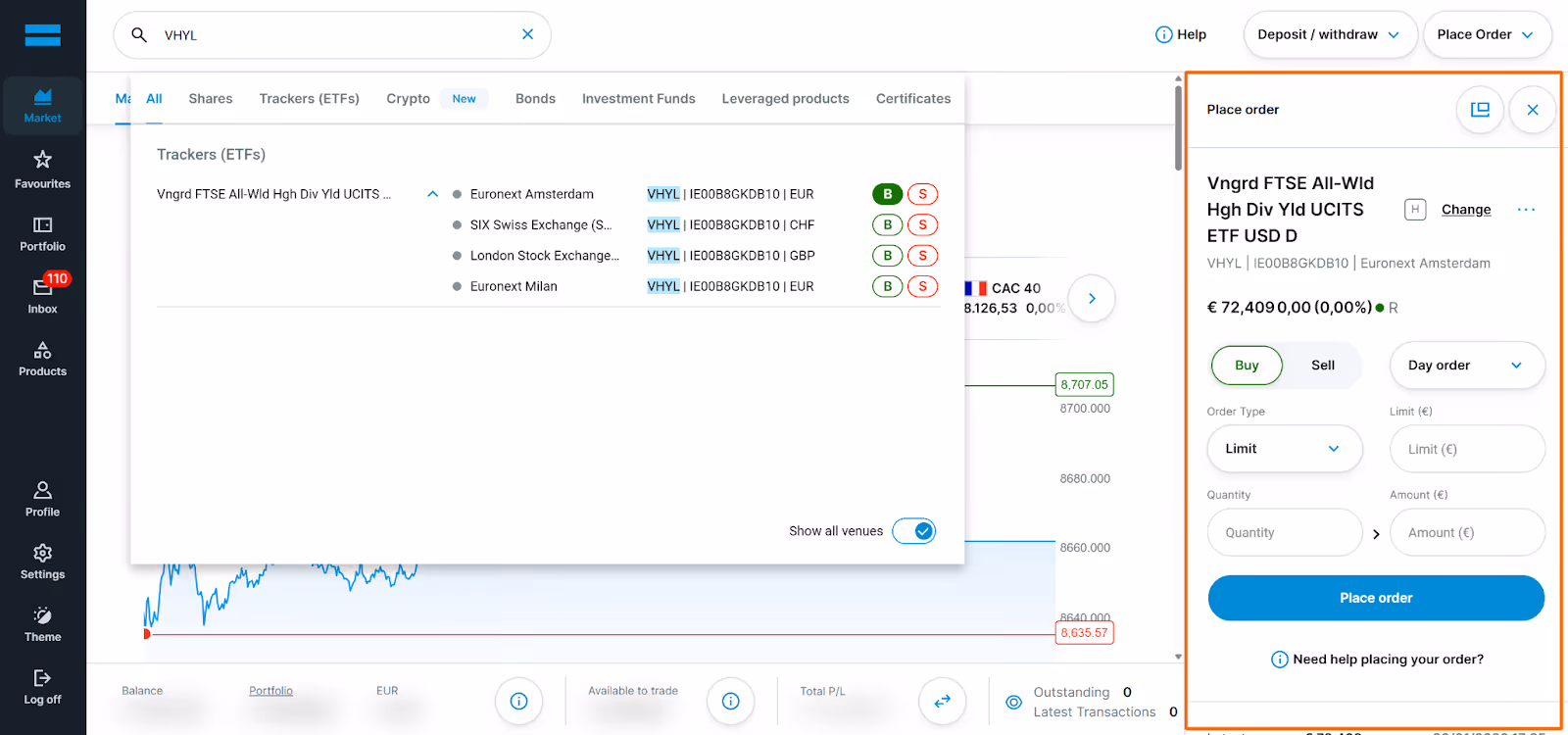This screenshot has width=1568, height=735.
Task: Click the Help info icon
Action: coord(1163,34)
